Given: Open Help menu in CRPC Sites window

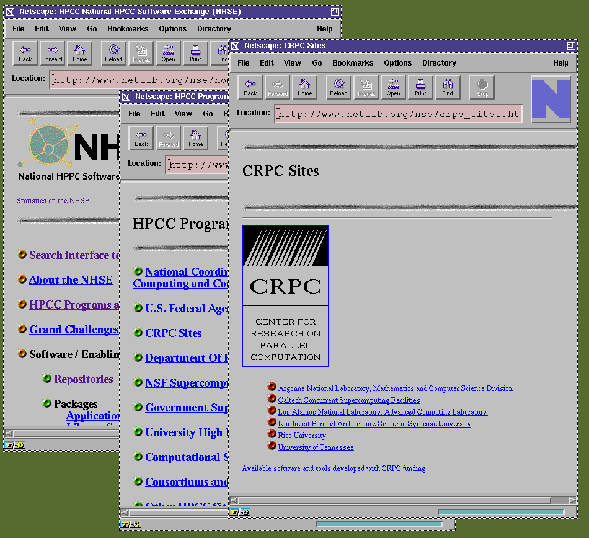Looking at the screenshot, I should tap(560, 63).
